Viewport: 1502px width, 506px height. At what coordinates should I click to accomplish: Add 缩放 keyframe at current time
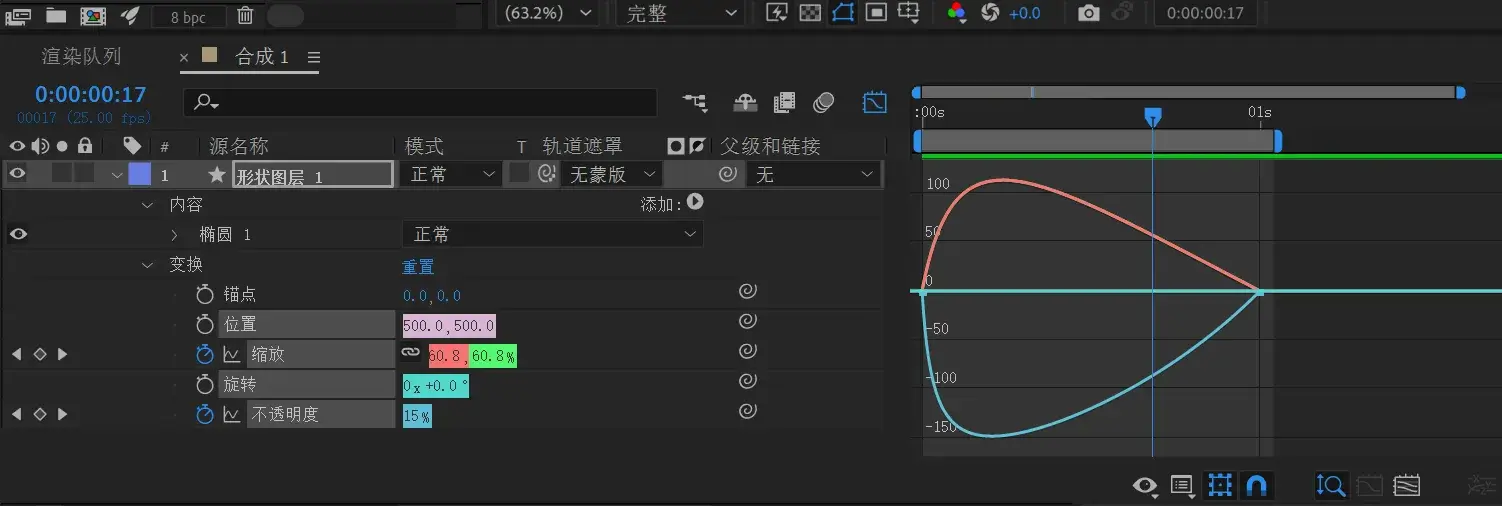(40, 354)
